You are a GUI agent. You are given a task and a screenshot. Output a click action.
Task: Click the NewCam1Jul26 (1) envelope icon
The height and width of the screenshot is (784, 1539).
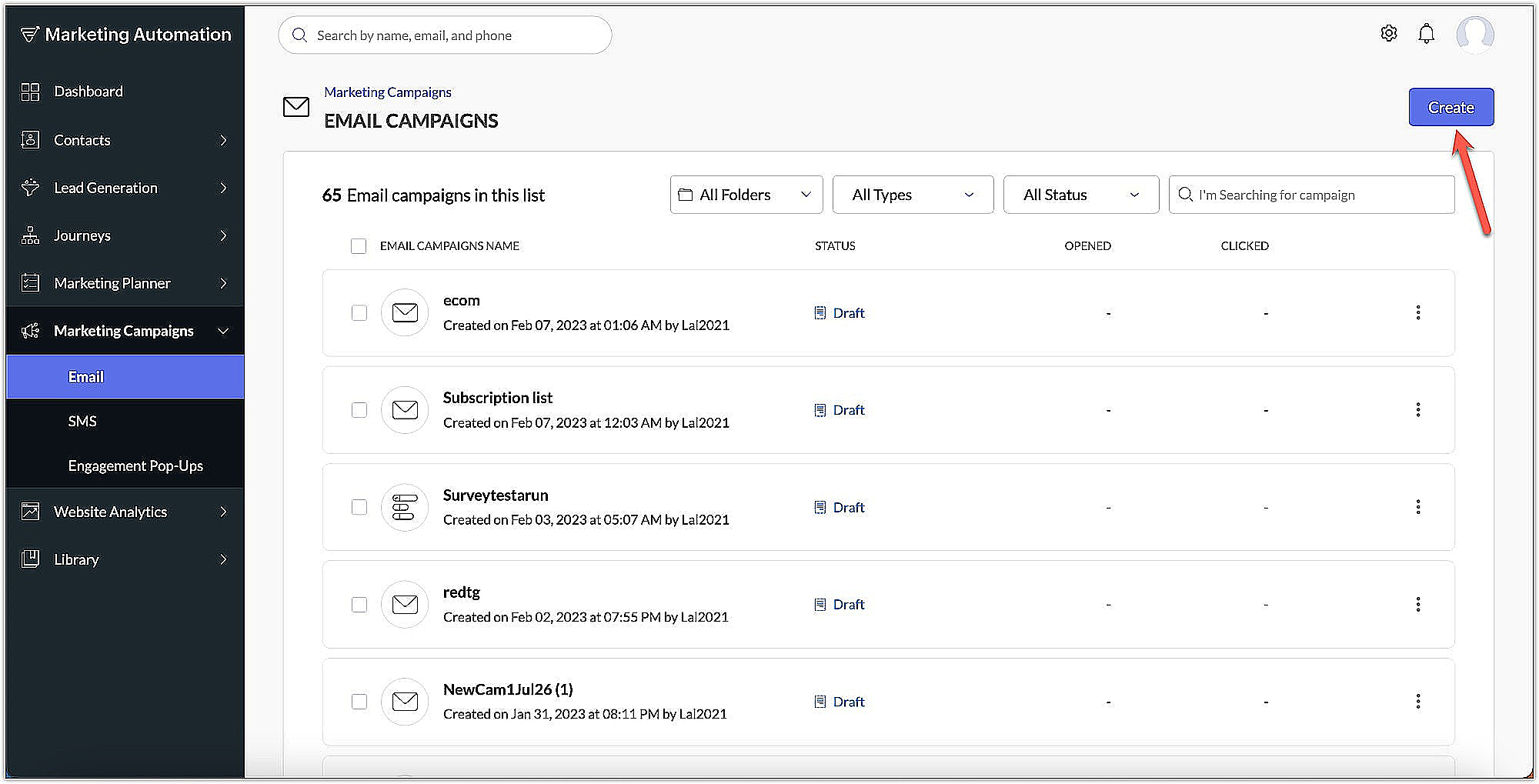(405, 702)
